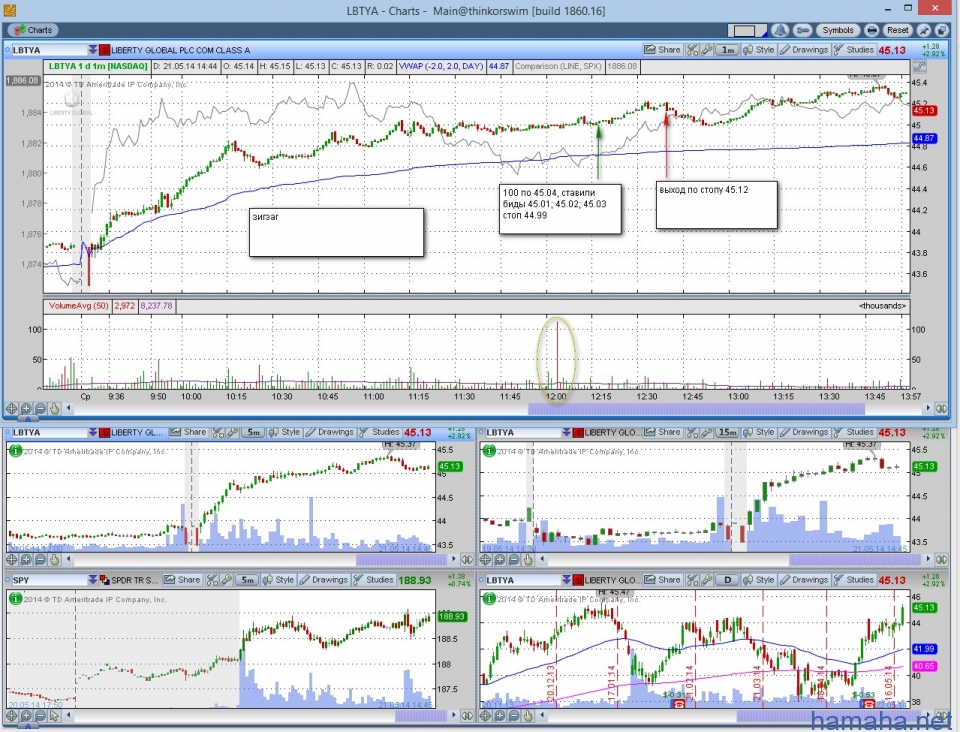
Task: Select the crosshair tool in LBTYA daily chart
Action: coord(486,715)
